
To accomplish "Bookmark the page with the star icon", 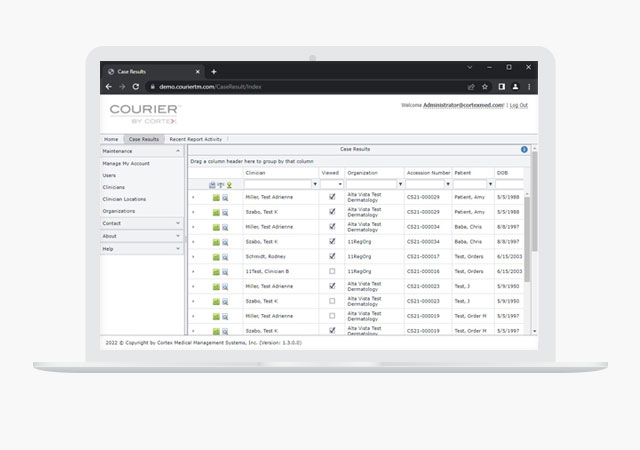I will click(x=485, y=87).
